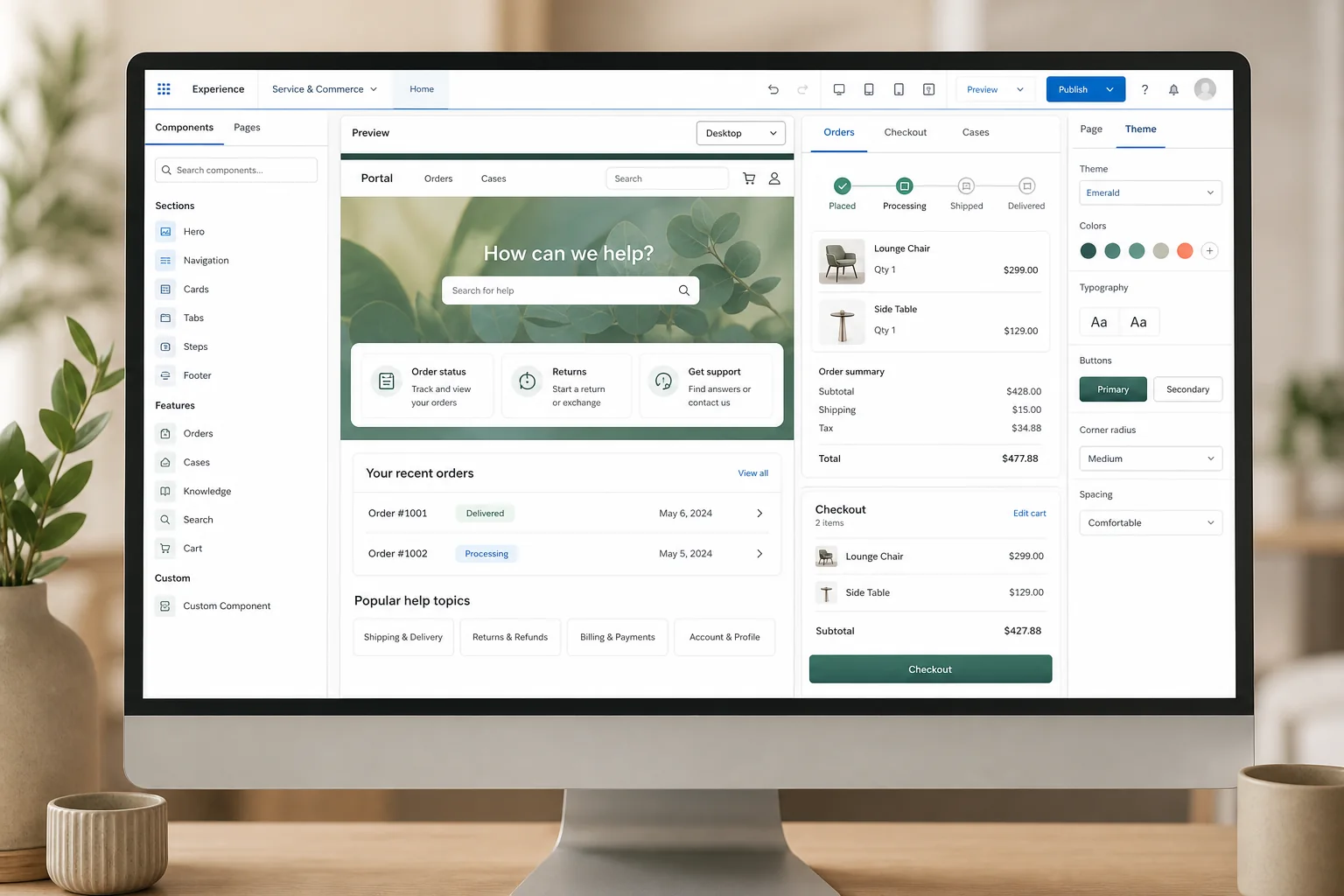Open the Medium corner radius dropdown

(1151, 458)
